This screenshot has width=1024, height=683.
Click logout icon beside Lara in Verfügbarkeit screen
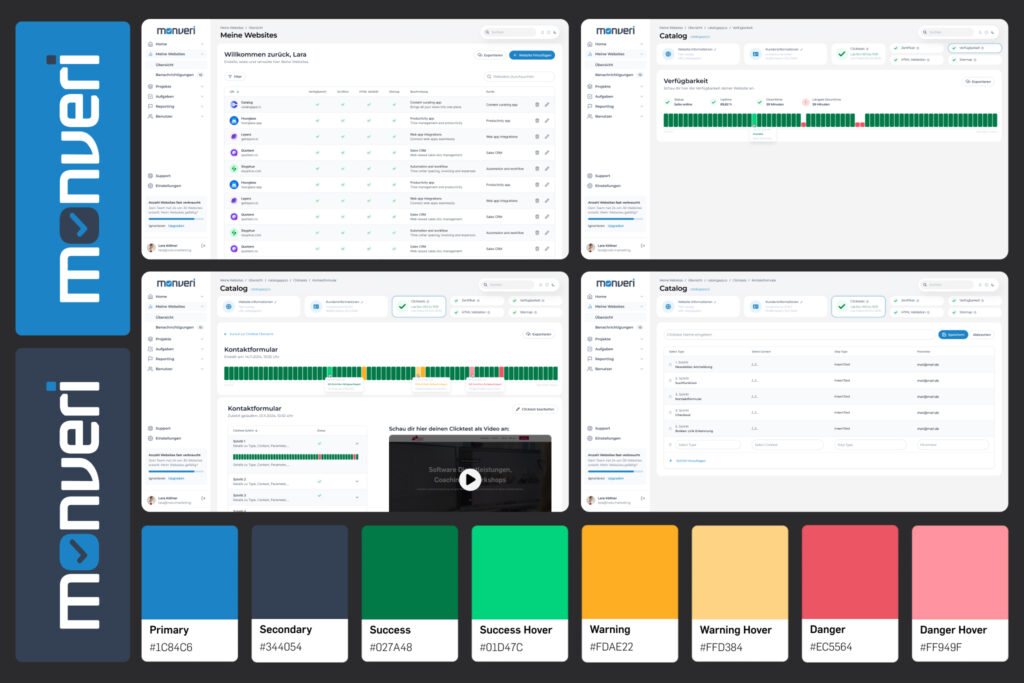[643, 246]
